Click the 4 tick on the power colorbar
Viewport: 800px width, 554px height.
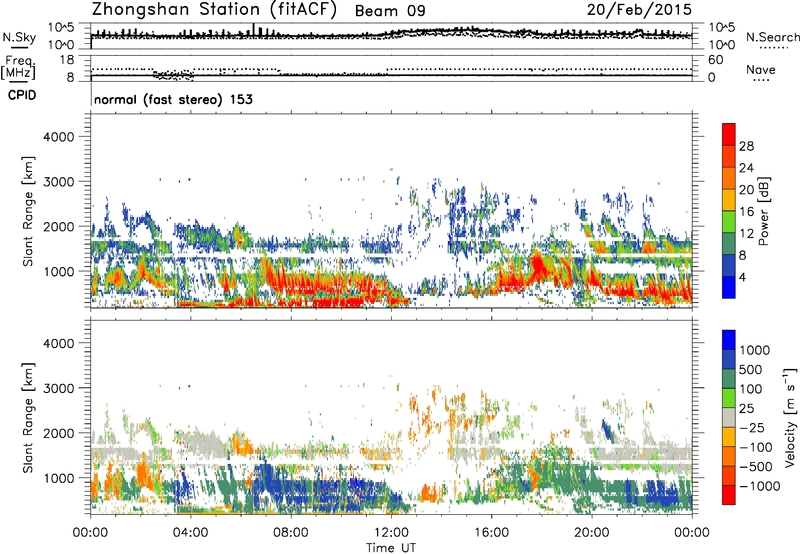point(743,277)
